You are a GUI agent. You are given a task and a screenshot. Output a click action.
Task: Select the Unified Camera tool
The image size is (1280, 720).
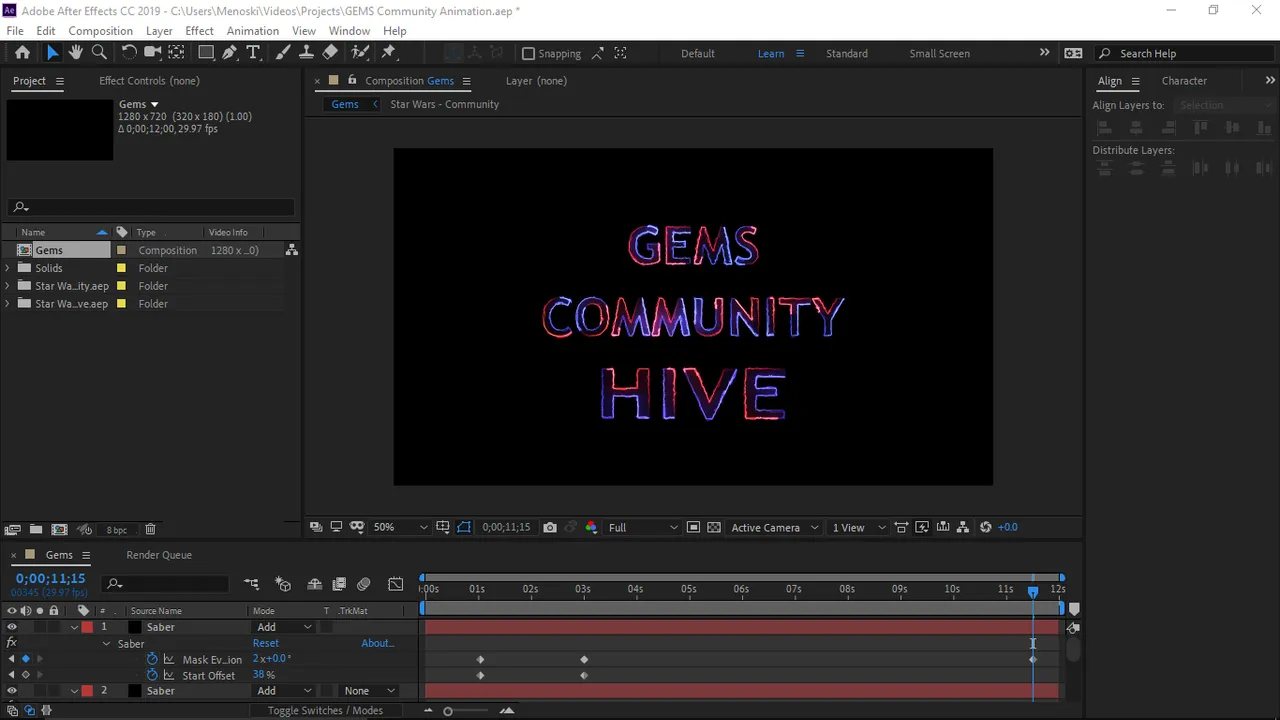coord(152,53)
